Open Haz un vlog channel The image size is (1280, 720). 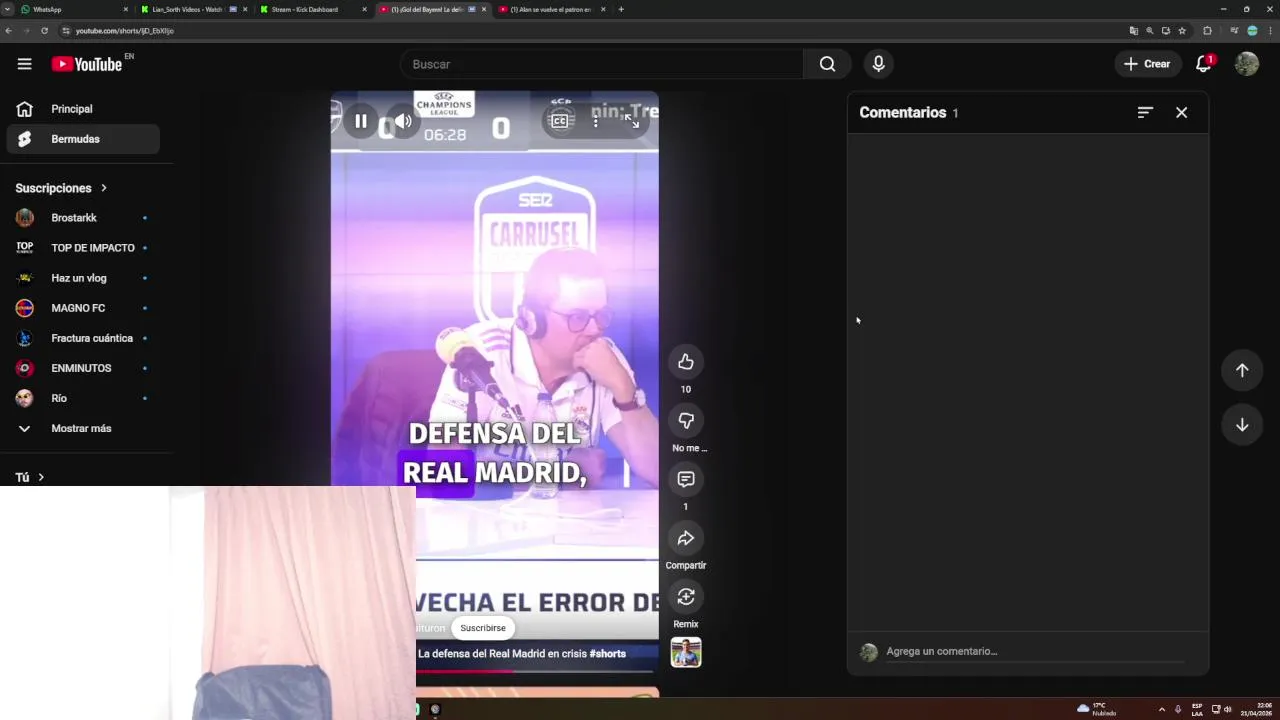click(x=83, y=278)
